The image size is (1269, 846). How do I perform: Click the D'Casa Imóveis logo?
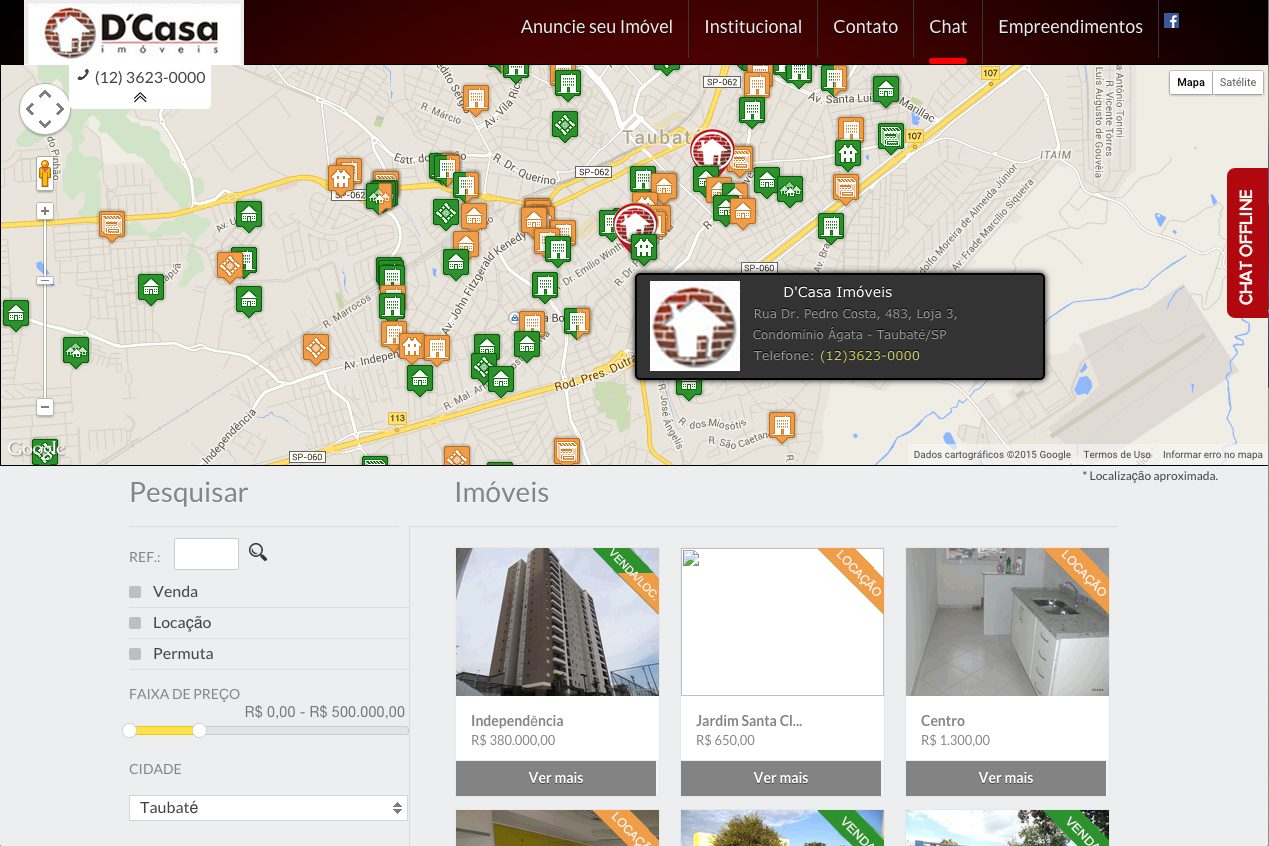(134, 32)
